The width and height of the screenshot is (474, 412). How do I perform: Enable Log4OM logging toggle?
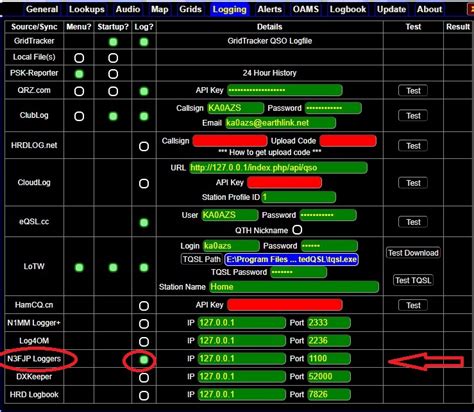pyautogui.click(x=144, y=342)
